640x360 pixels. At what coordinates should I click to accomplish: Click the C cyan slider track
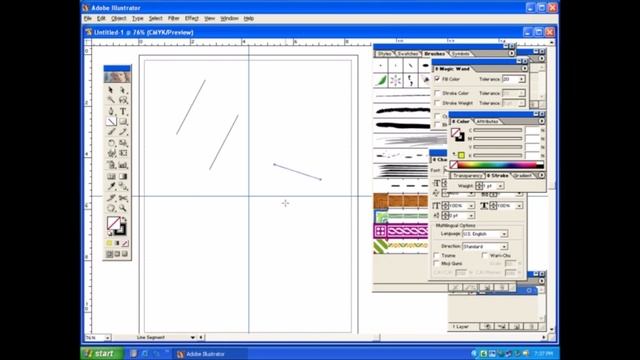pos(498,130)
